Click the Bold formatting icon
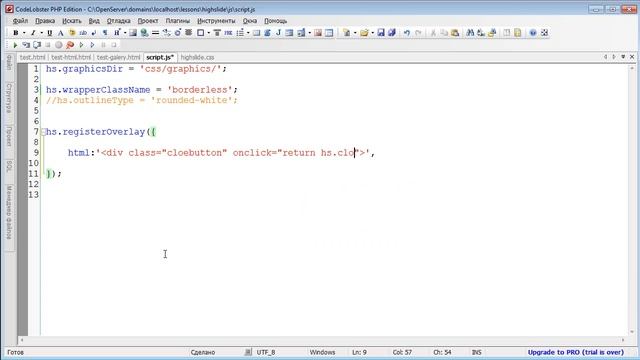 [x=16, y=33]
